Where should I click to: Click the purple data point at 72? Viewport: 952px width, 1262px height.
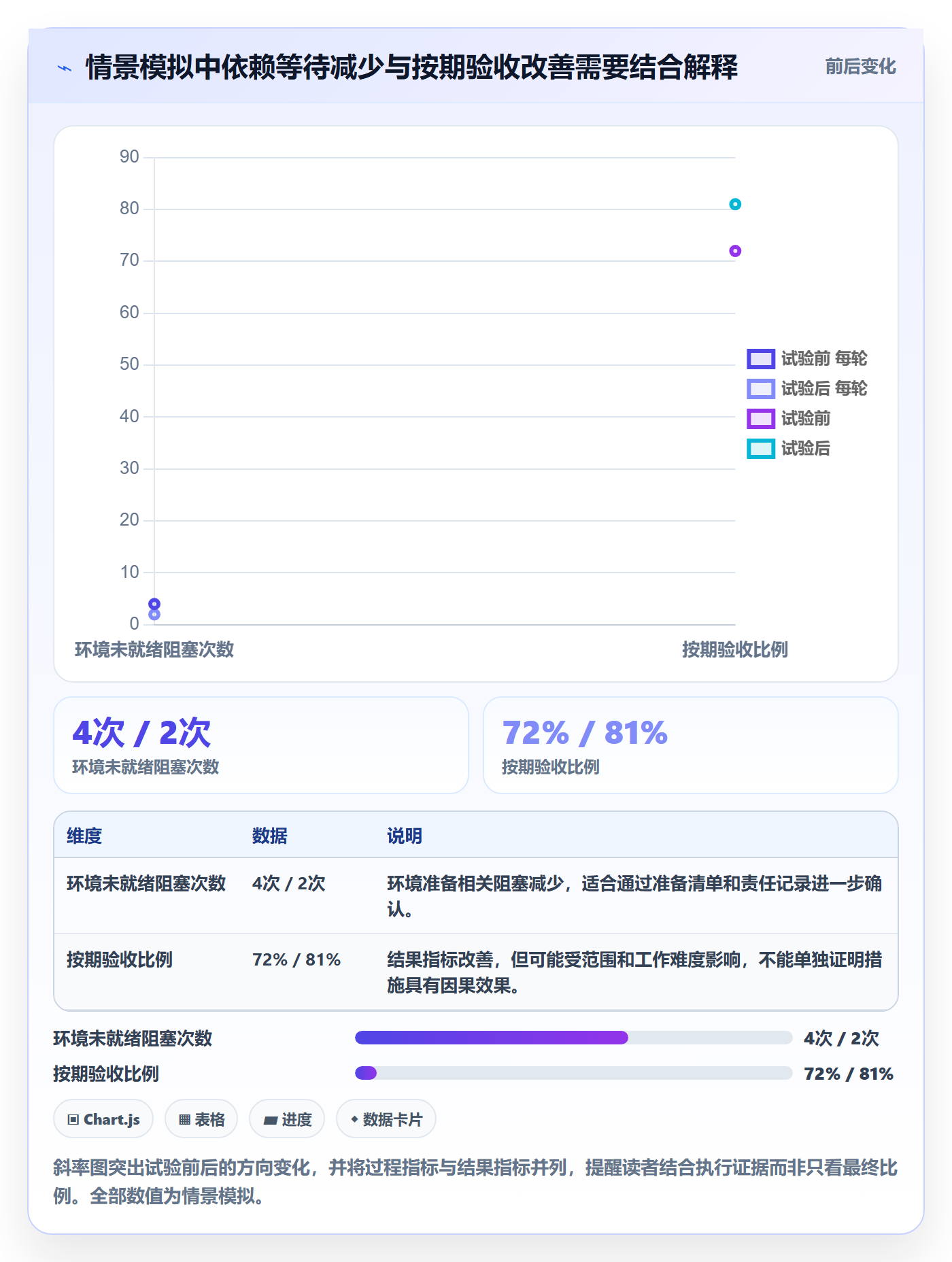coord(735,251)
